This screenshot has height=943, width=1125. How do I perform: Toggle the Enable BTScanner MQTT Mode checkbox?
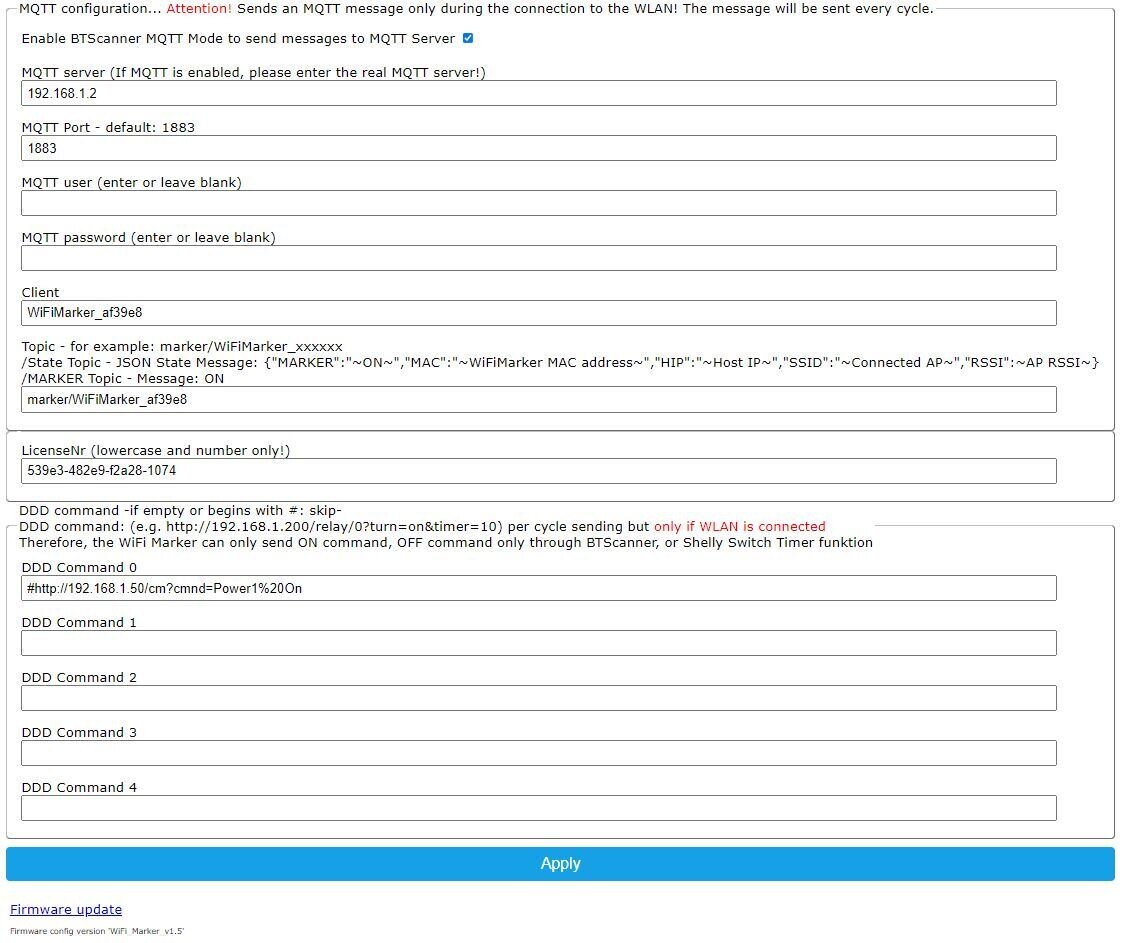tap(468, 39)
